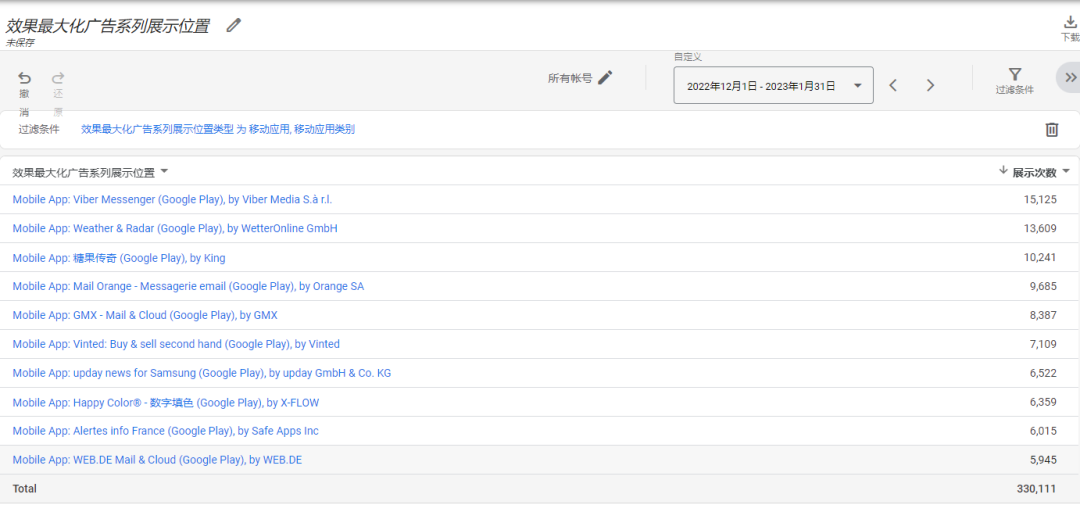
Task: Open 糖果传奇 by King placement link
Action: click(x=118, y=258)
